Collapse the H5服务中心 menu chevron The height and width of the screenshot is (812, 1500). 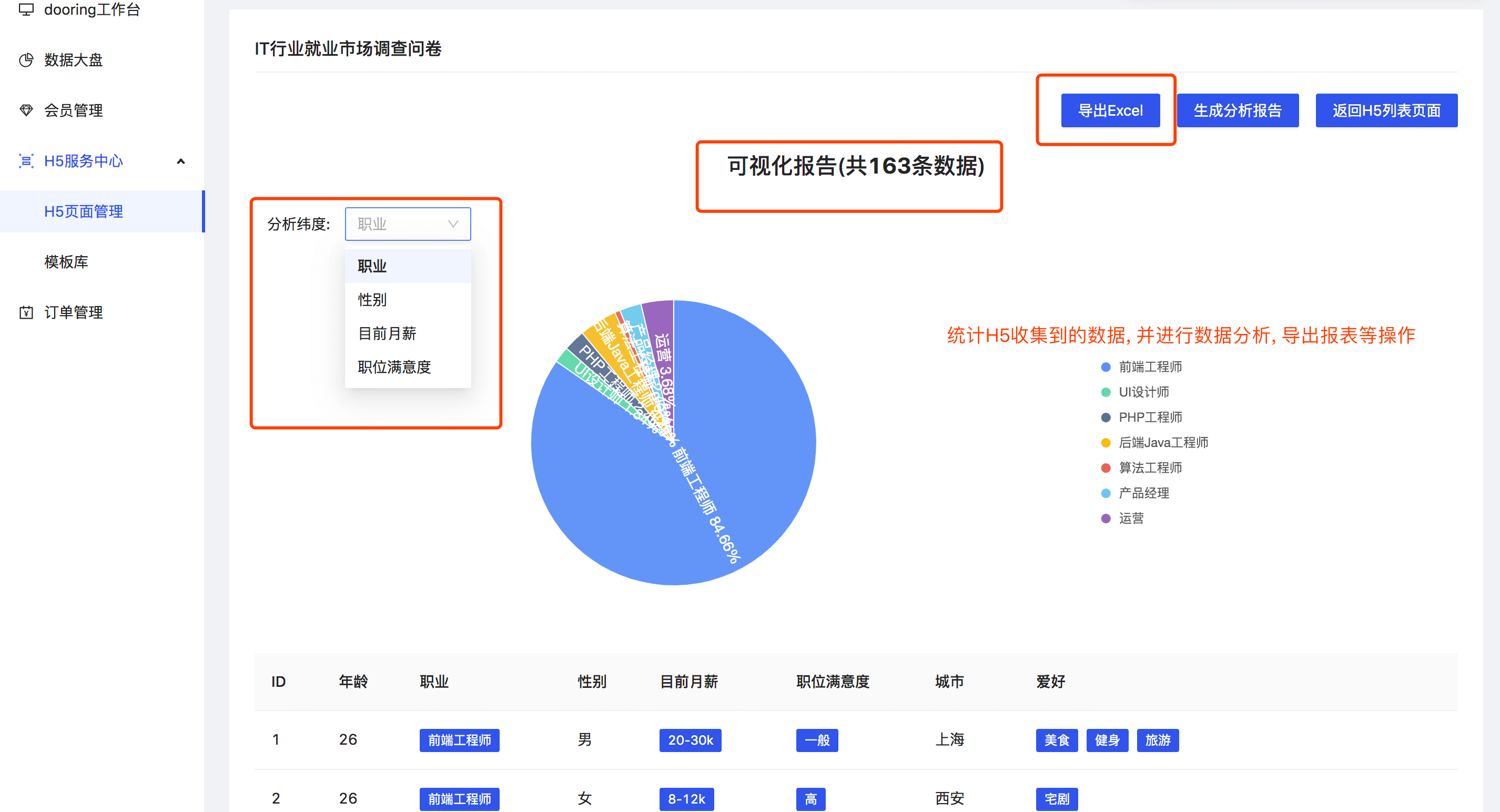click(x=181, y=161)
